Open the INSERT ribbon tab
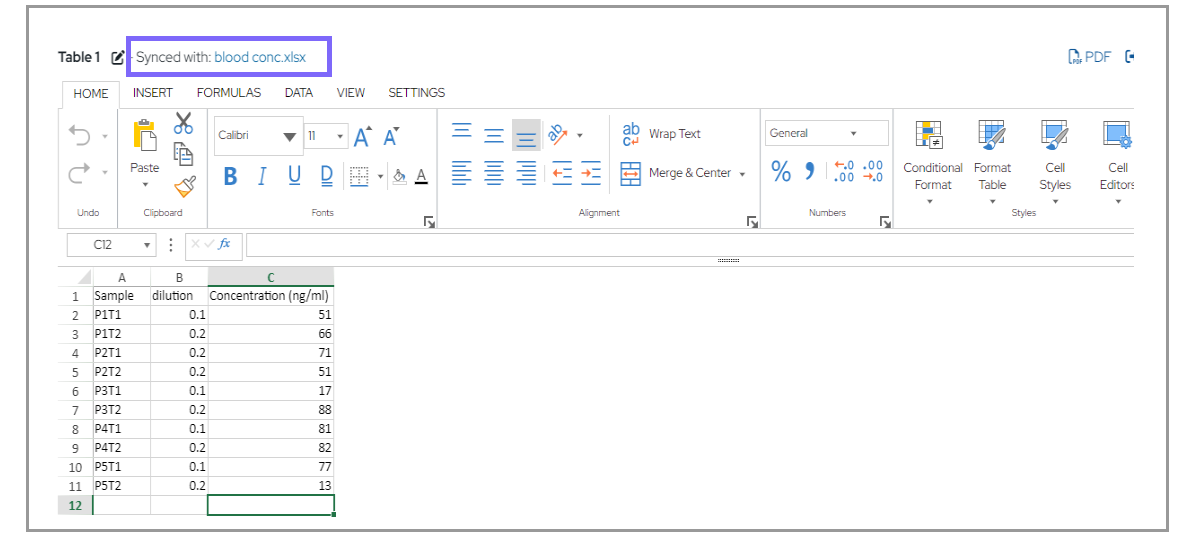 click(x=153, y=93)
